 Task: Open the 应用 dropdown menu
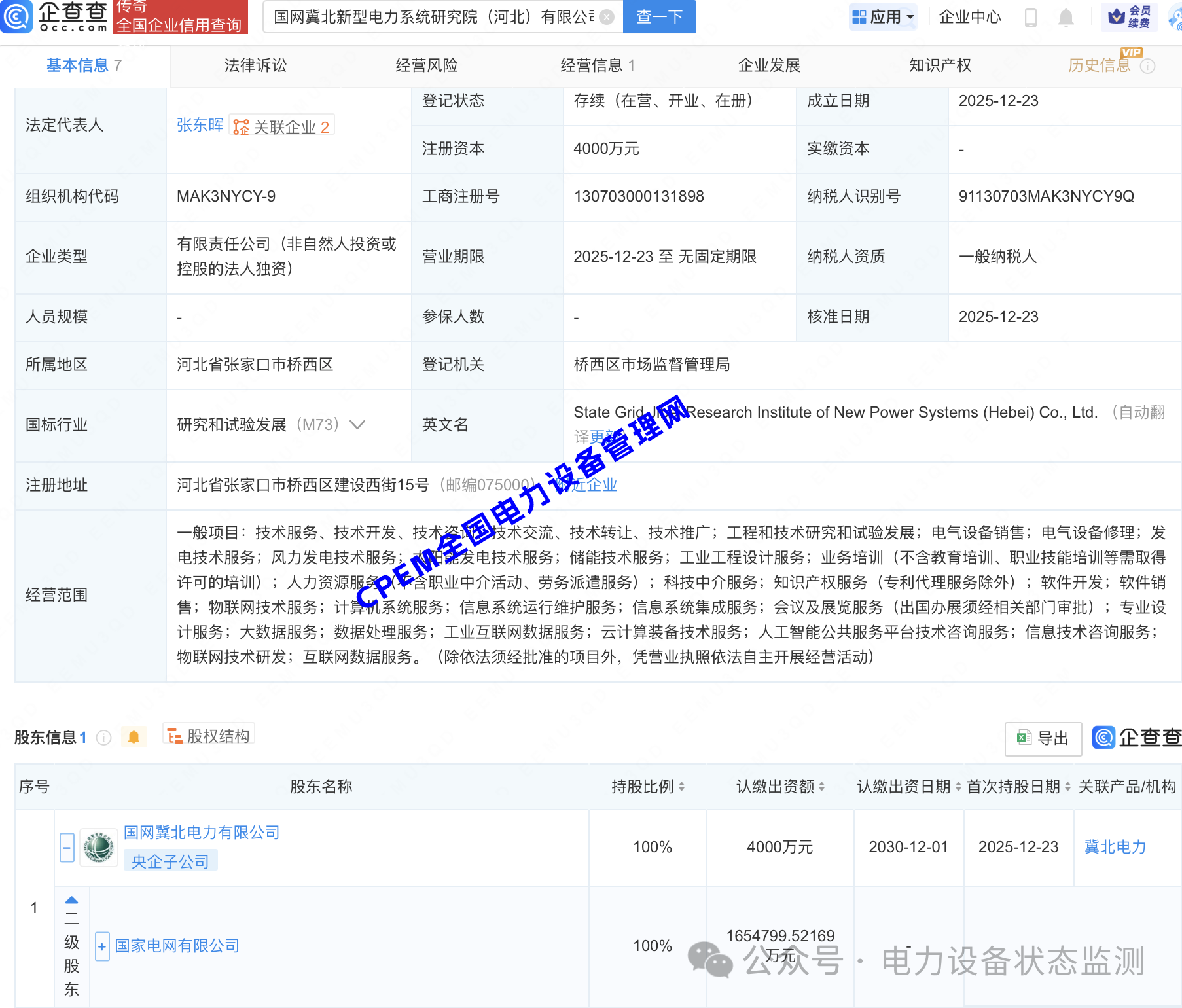click(x=883, y=17)
